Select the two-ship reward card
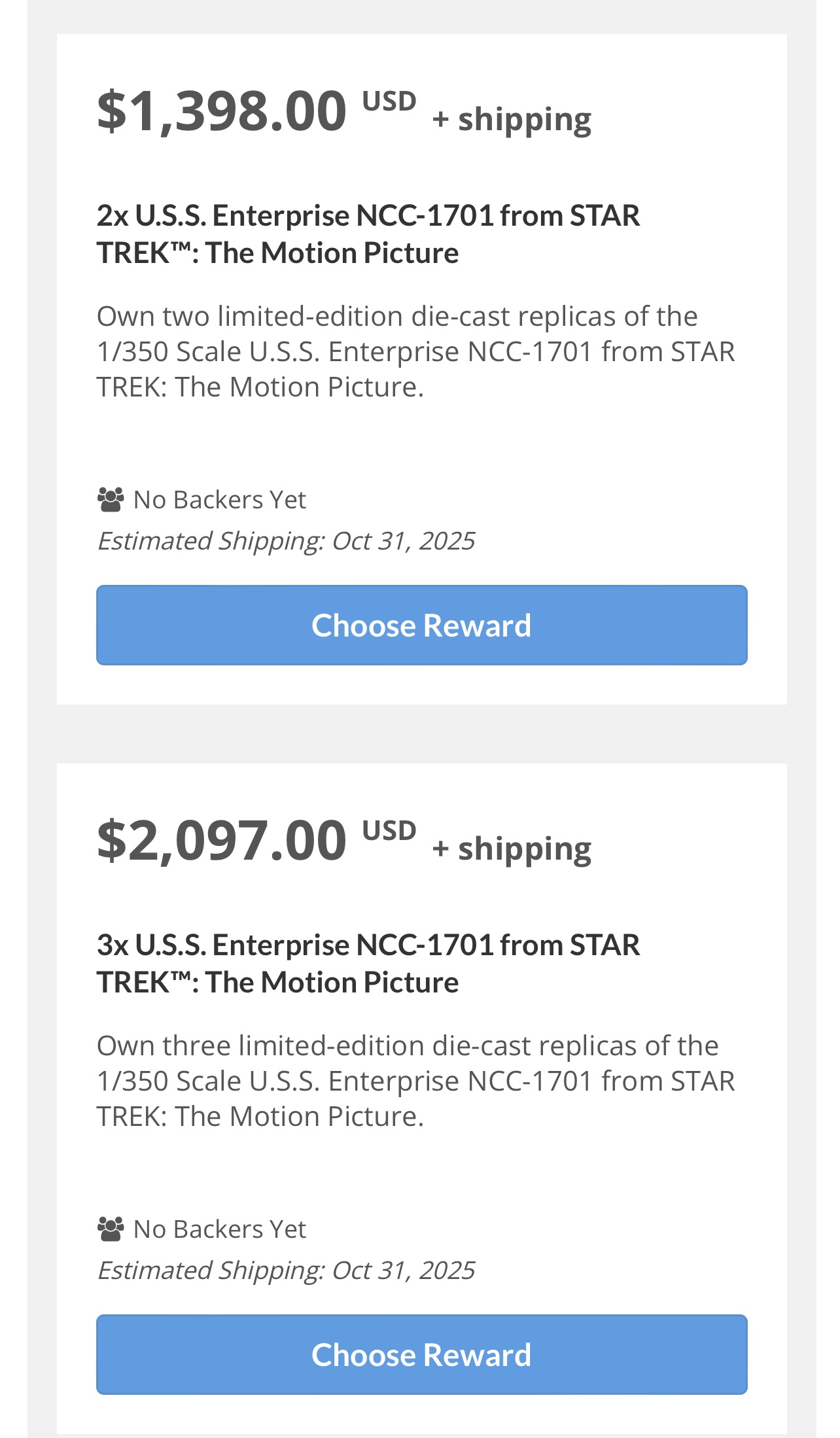Image resolution: width=840 pixels, height=1438 pixels. pos(422,369)
